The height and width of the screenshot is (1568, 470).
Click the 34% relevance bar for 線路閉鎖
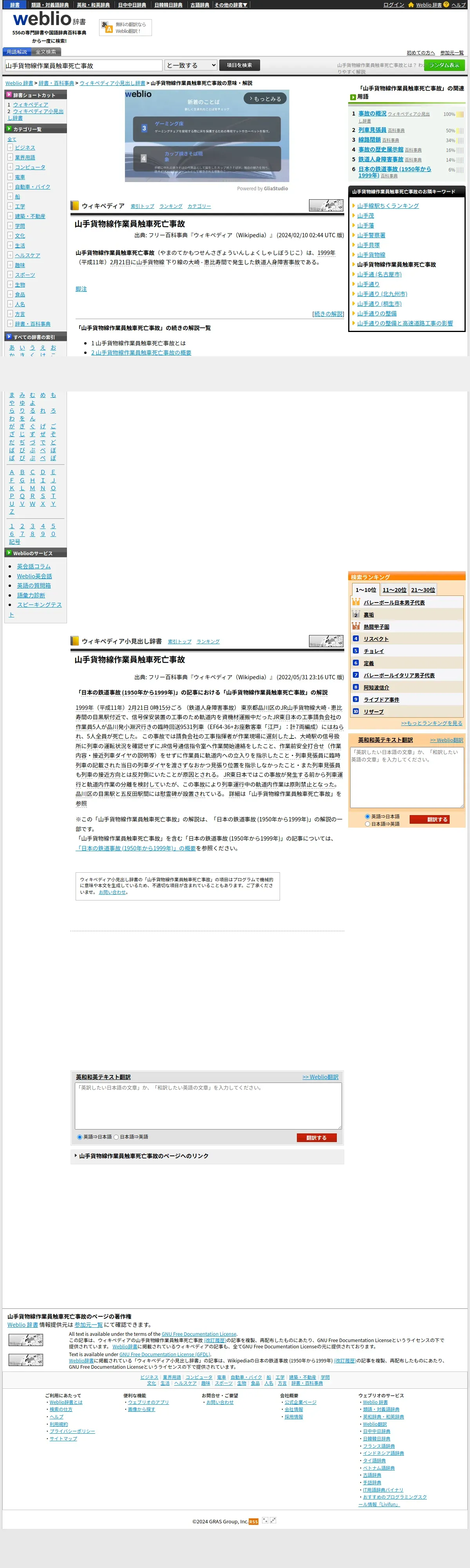click(460, 141)
